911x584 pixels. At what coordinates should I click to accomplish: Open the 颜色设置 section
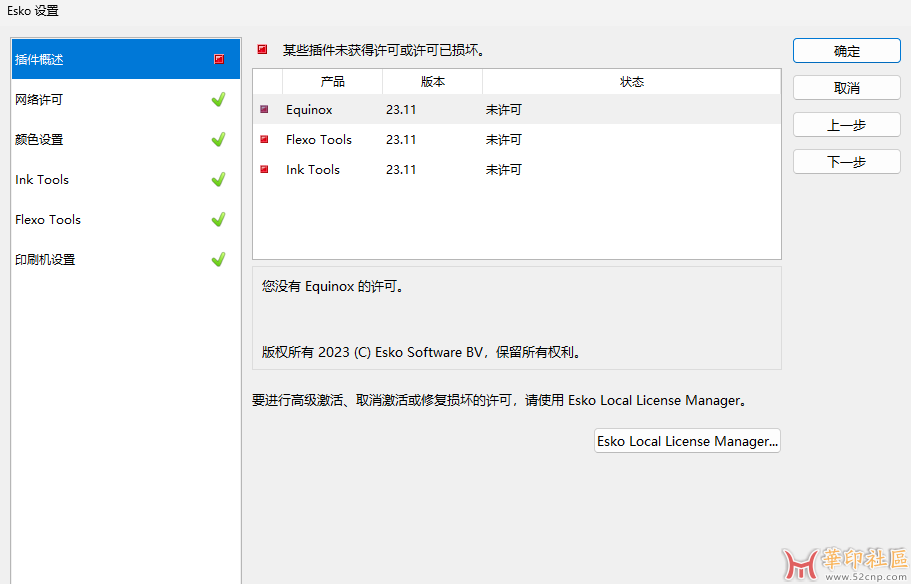click(x=125, y=139)
